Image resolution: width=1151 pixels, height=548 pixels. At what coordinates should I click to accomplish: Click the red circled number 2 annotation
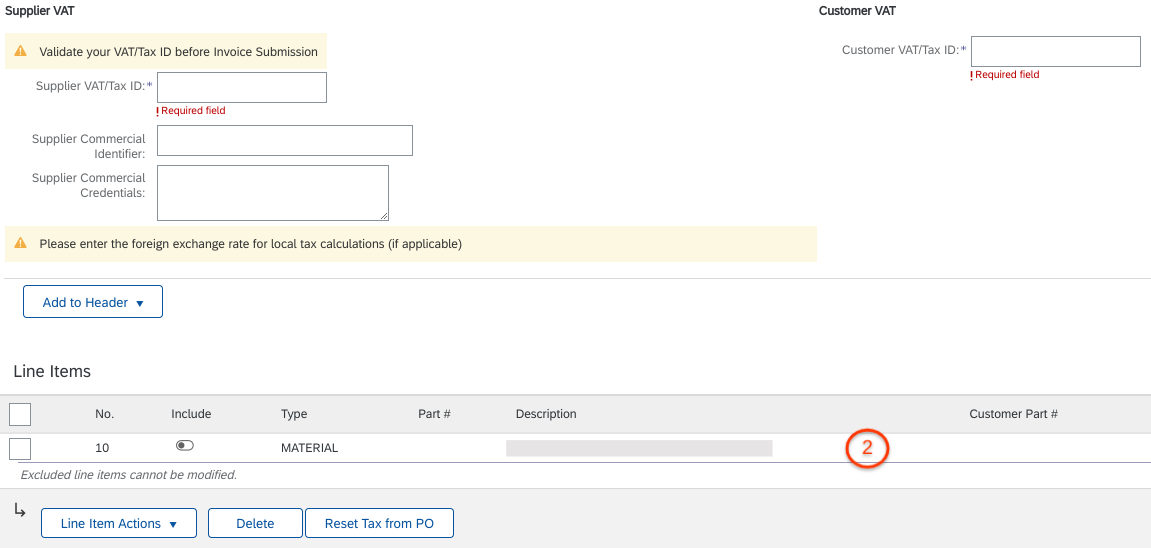867,448
